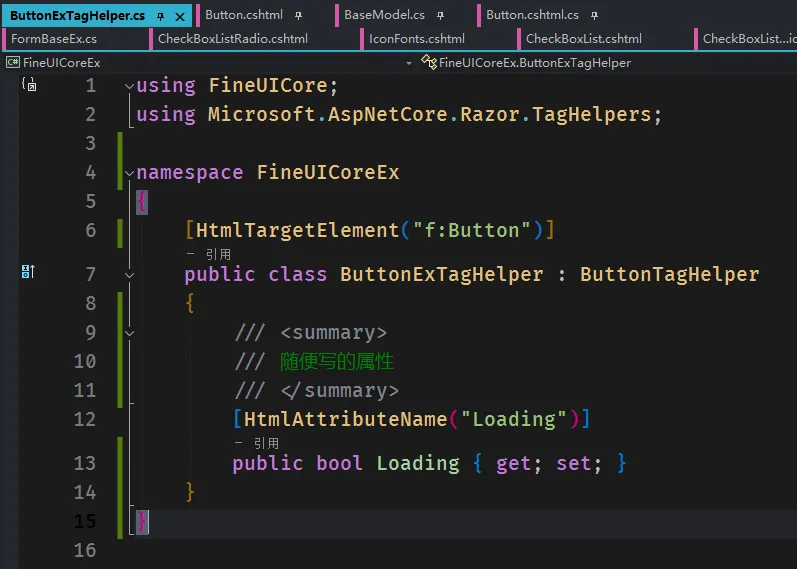Click the references CodeLens above class ButtonExTagHelper
Viewport: 797px width, 569px height.
(x=208, y=254)
